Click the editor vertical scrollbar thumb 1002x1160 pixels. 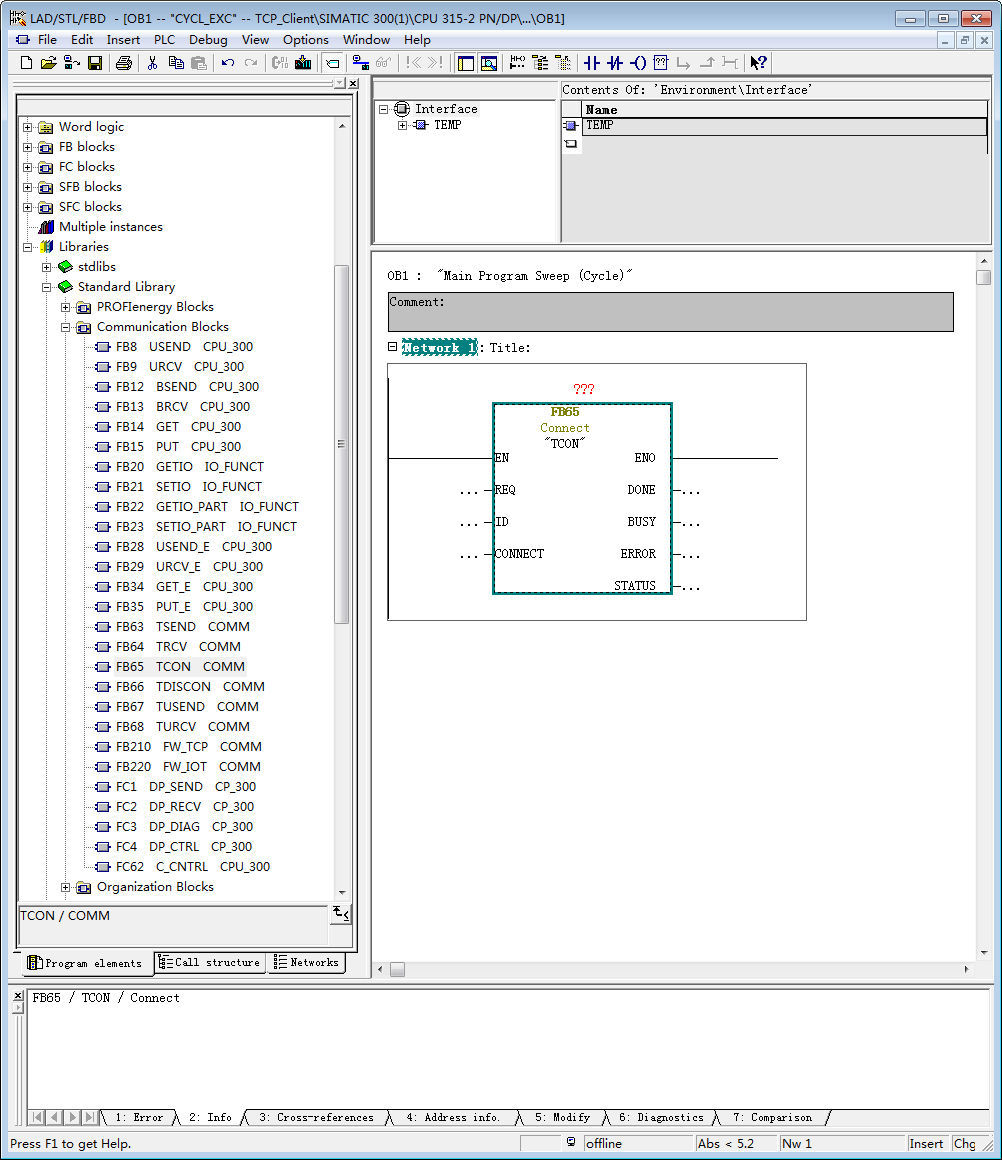point(983,277)
